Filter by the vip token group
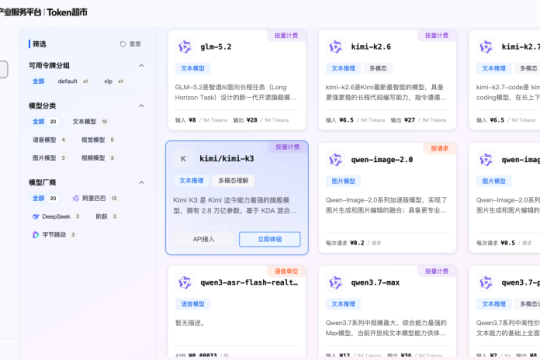 (113, 81)
